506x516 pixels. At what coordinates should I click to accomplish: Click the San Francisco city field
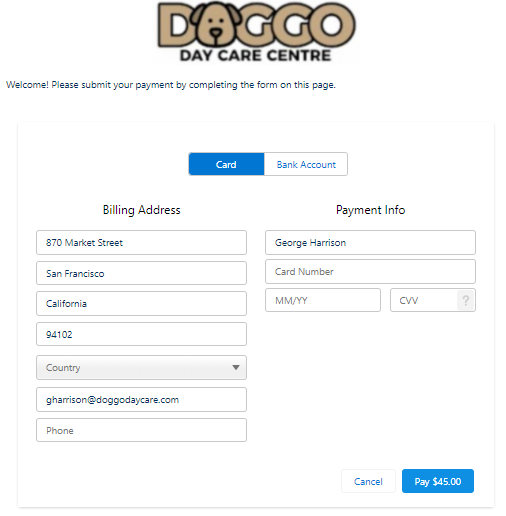click(141, 273)
